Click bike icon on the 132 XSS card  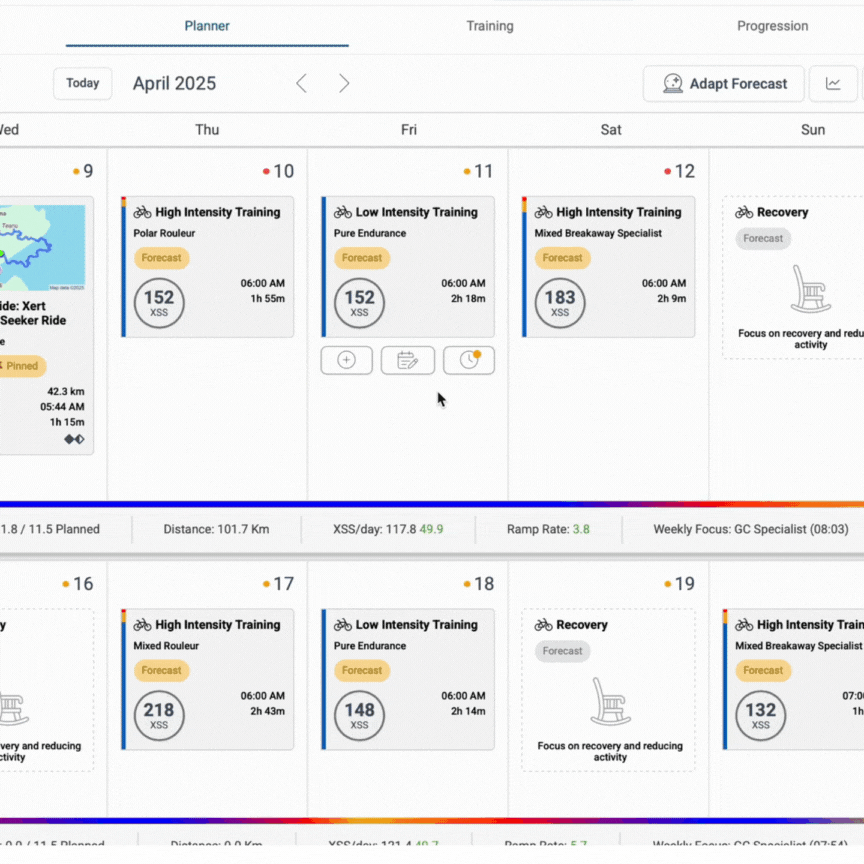tap(744, 625)
